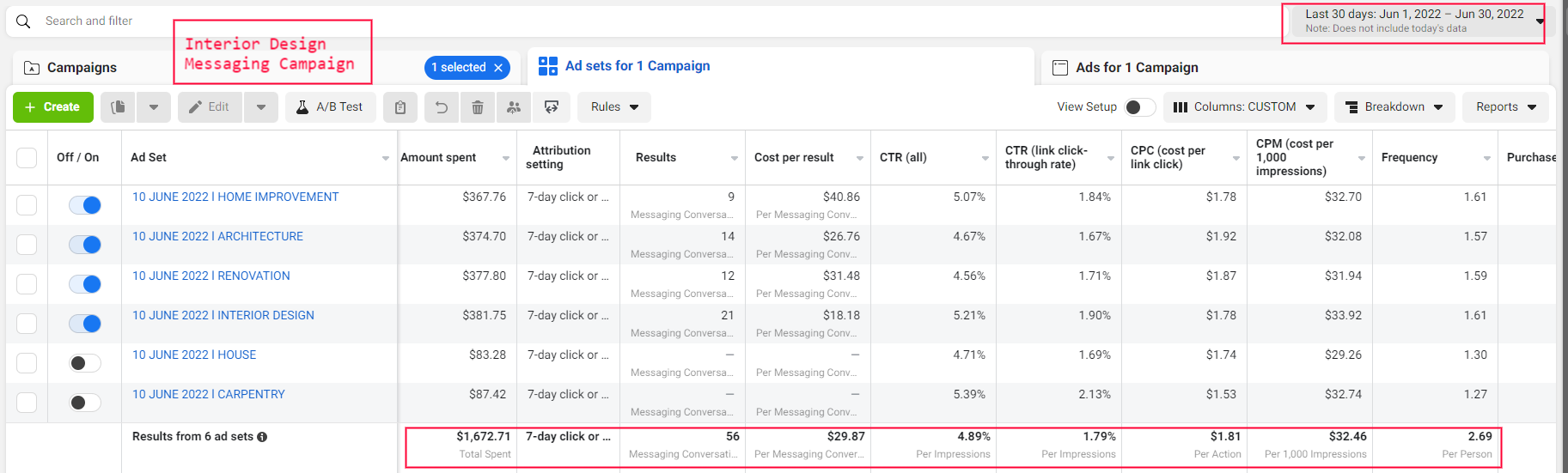The width and height of the screenshot is (1568, 473).
Task: Click the green Create button
Action: (x=52, y=107)
